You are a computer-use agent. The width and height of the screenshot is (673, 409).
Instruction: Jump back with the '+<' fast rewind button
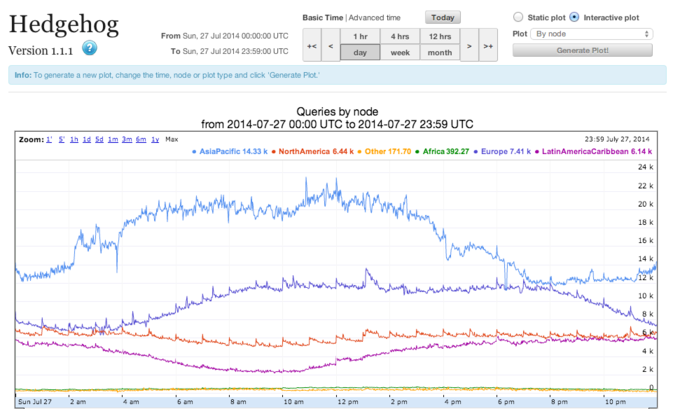pos(312,45)
